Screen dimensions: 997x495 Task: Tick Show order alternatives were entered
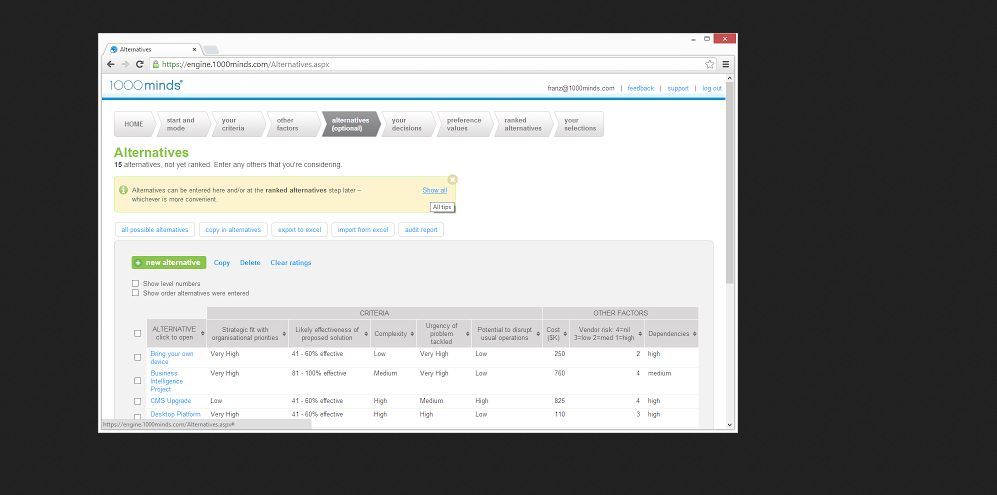(x=136, y=293)
